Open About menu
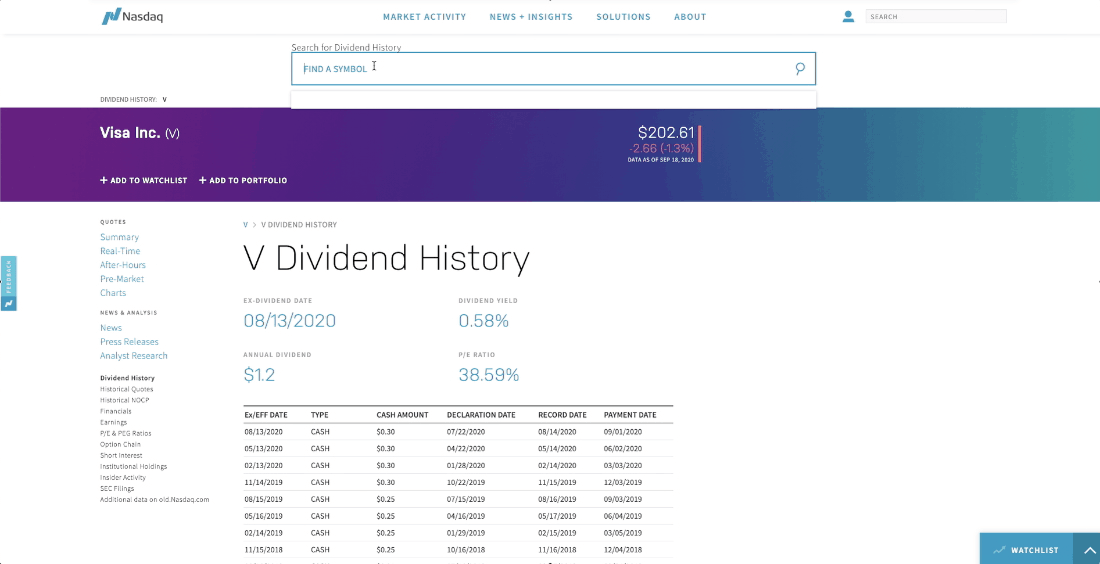The height and width of the screenshot is (564, 1100). click(690, 17)
